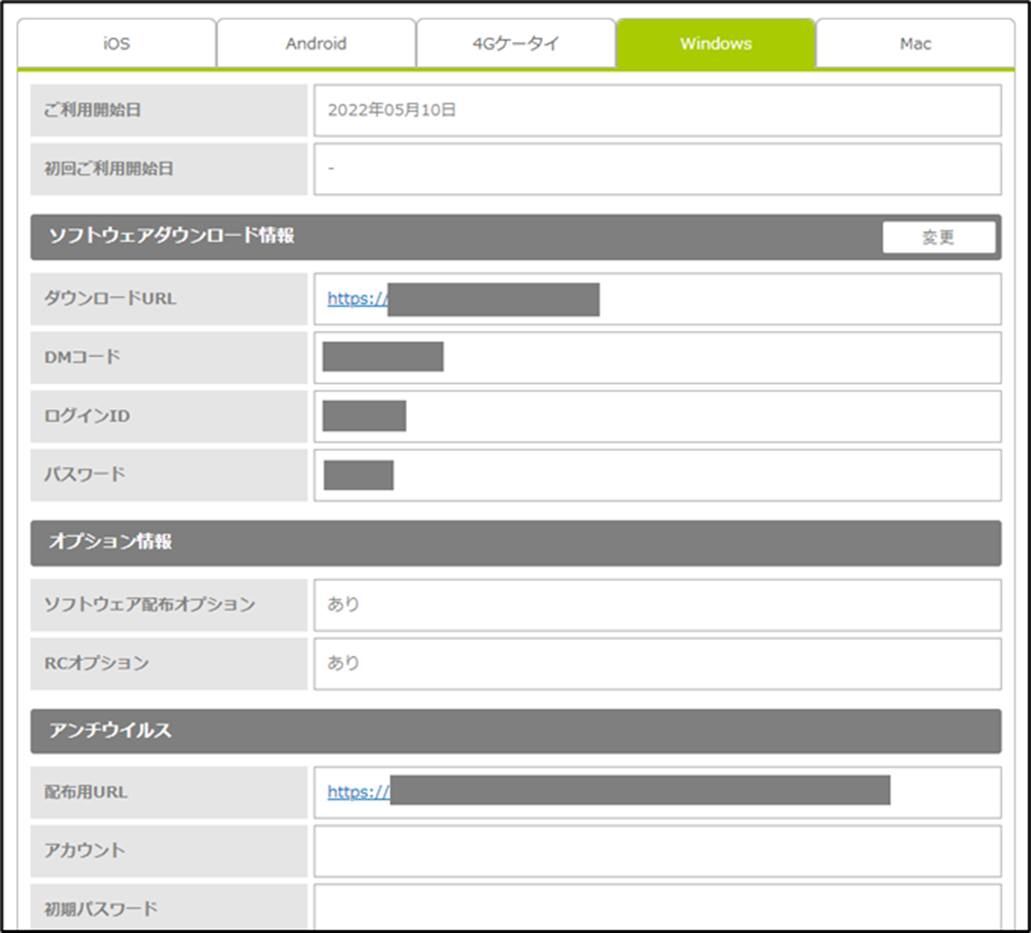This screenshot has height=933, width=1031.
Task: Click the ログインID value field
Action: 657,416
